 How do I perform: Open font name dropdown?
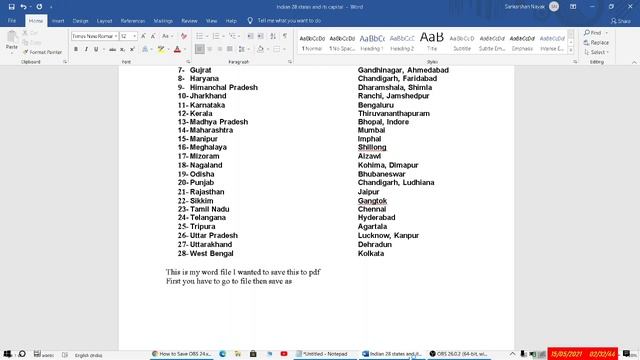pos(116,36)
